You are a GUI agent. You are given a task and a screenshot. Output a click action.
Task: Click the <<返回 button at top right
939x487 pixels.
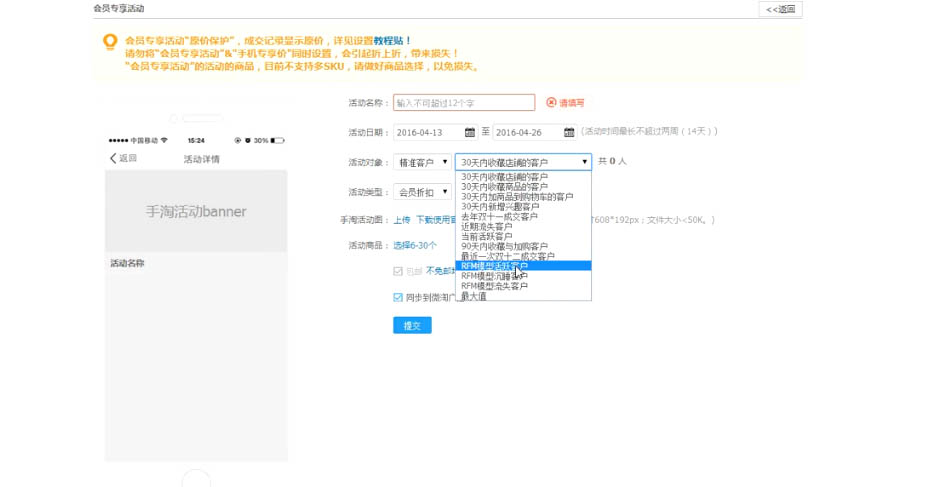click(x=780, y=9)
